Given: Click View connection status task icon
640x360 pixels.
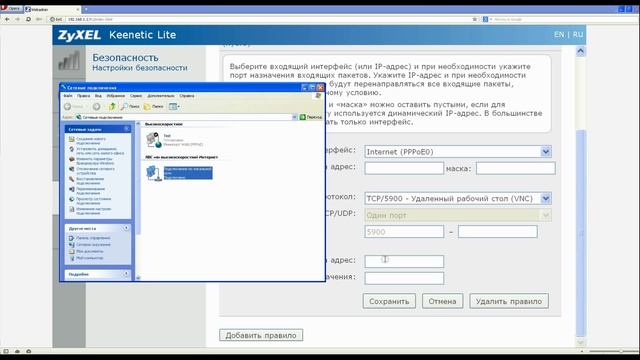Looking at the screenshot, I should (x=72, y=199).
